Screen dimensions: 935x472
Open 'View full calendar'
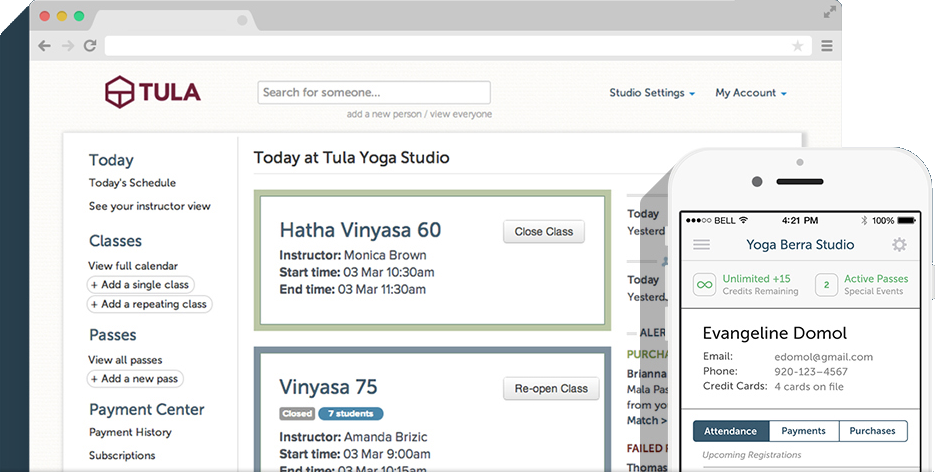click(x=133, y=266)
